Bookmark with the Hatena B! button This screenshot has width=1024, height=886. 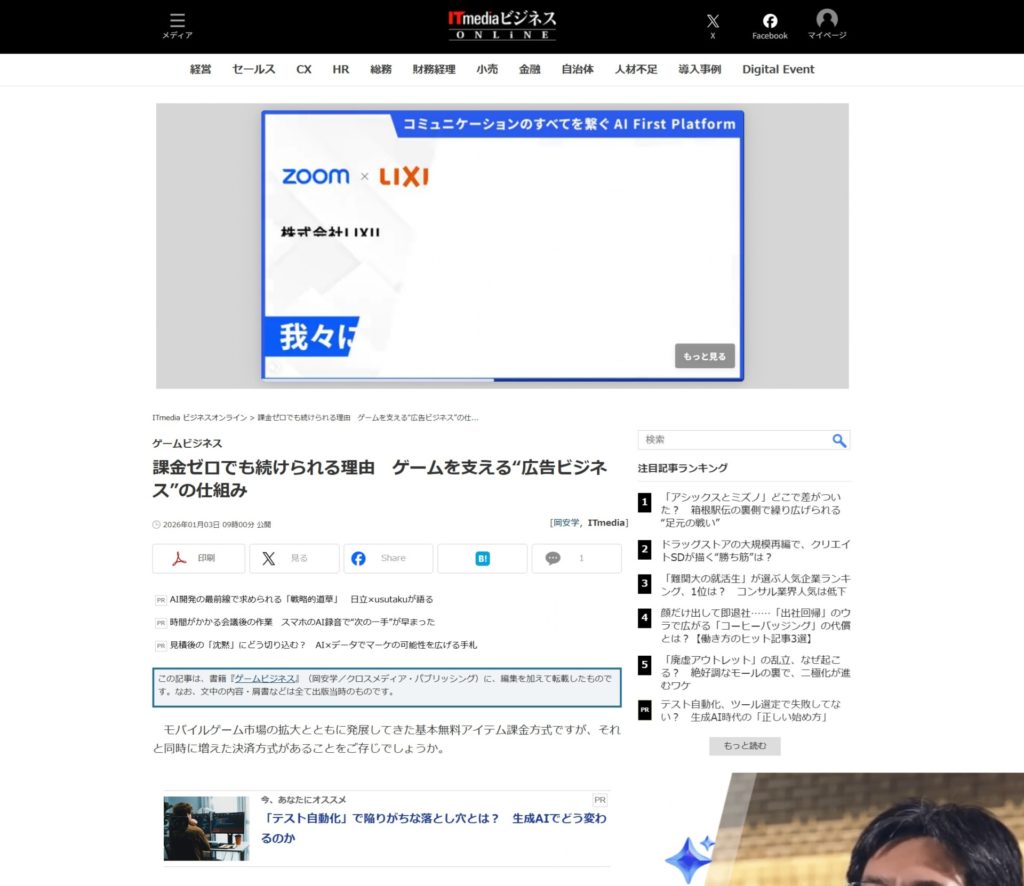(x=482, y=558)
